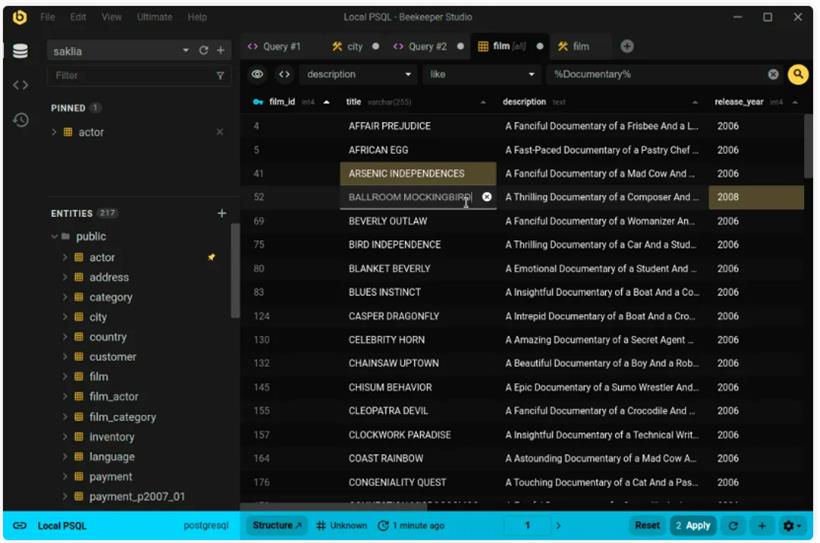The width and height of the screenshot is (820, 543).
Task: Open the history clock icon in sidebar
Action: tap(20, 120)
